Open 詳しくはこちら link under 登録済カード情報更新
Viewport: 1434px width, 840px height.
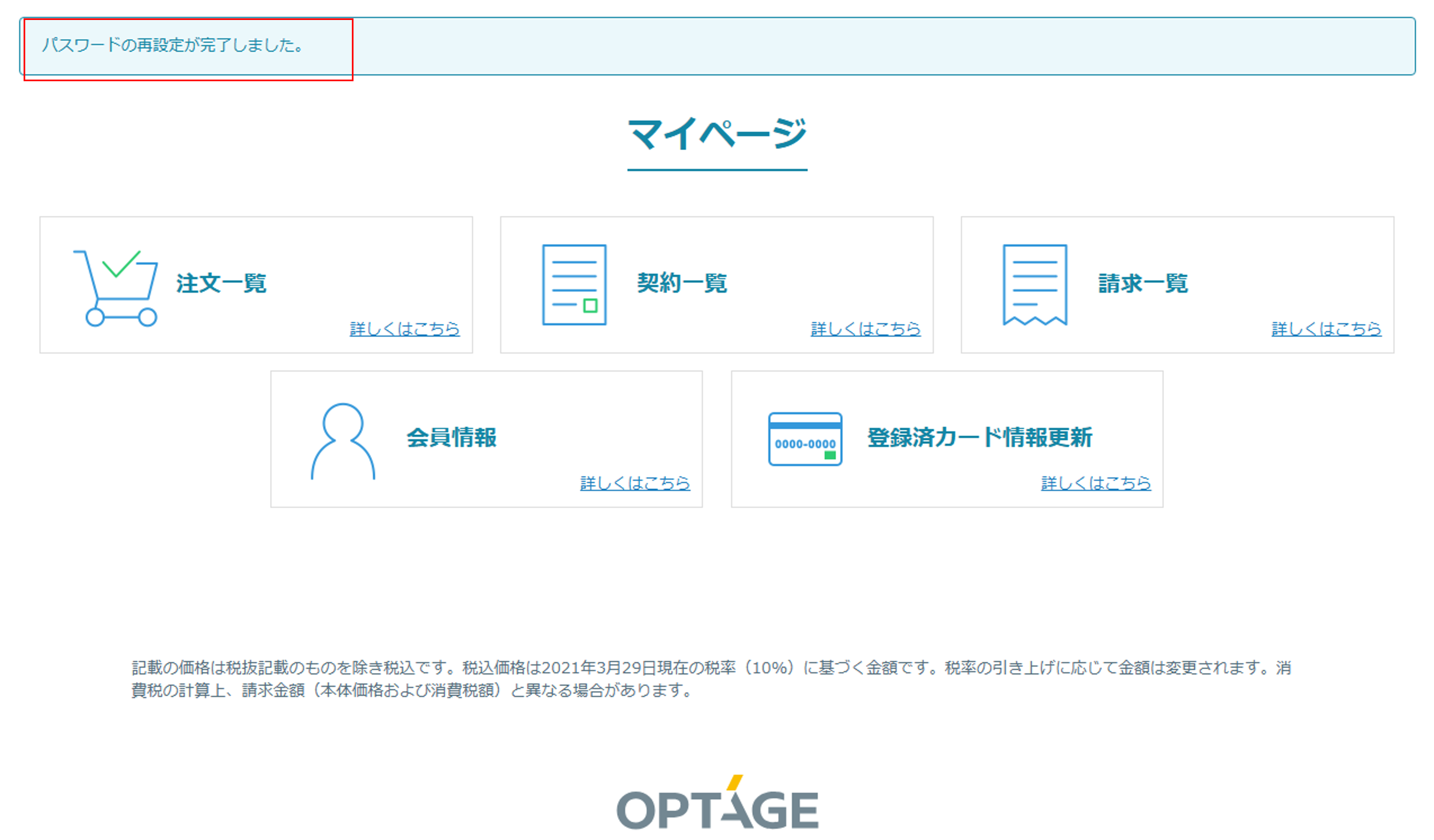tap(1096, 483)
